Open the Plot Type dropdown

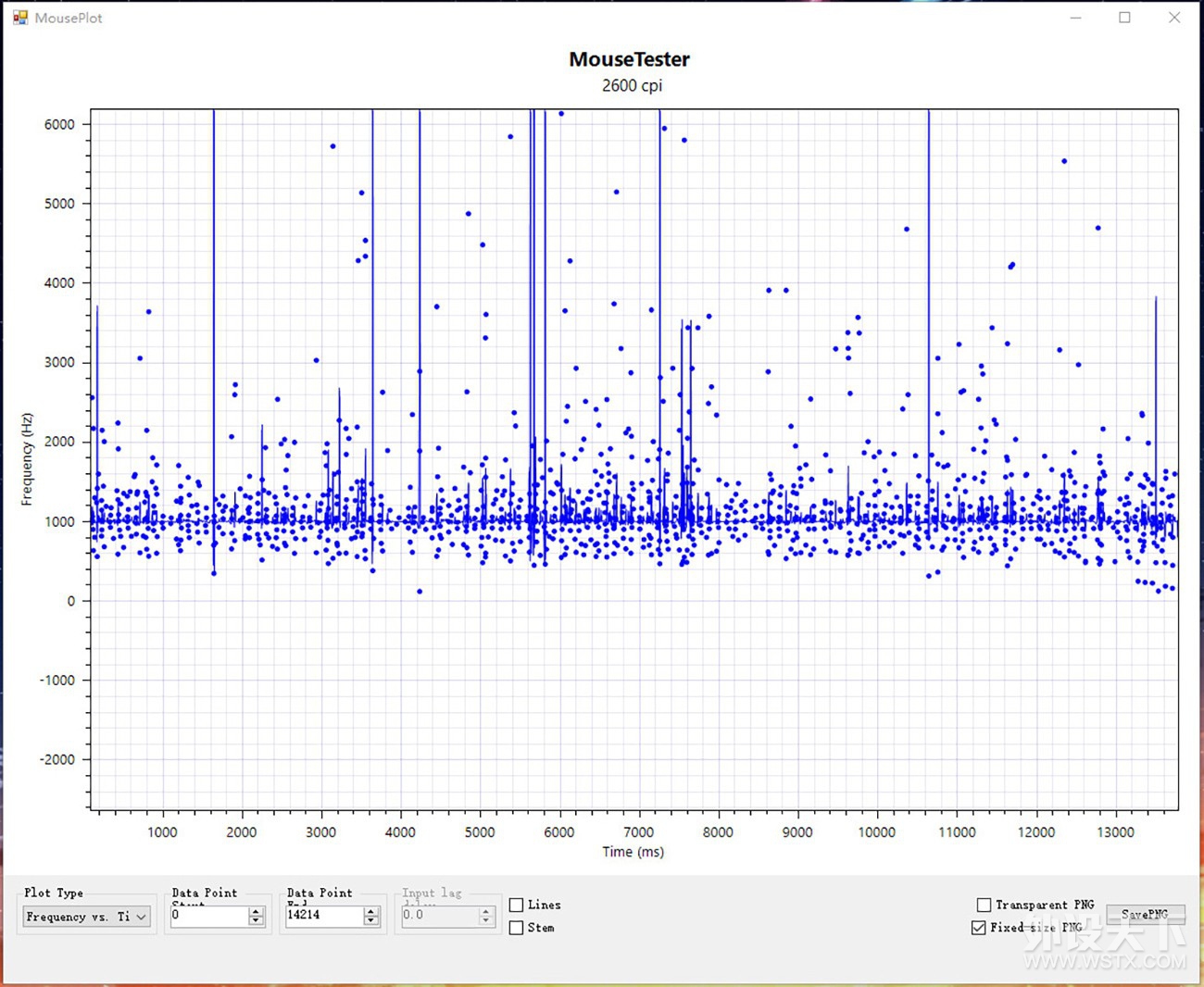86,917
